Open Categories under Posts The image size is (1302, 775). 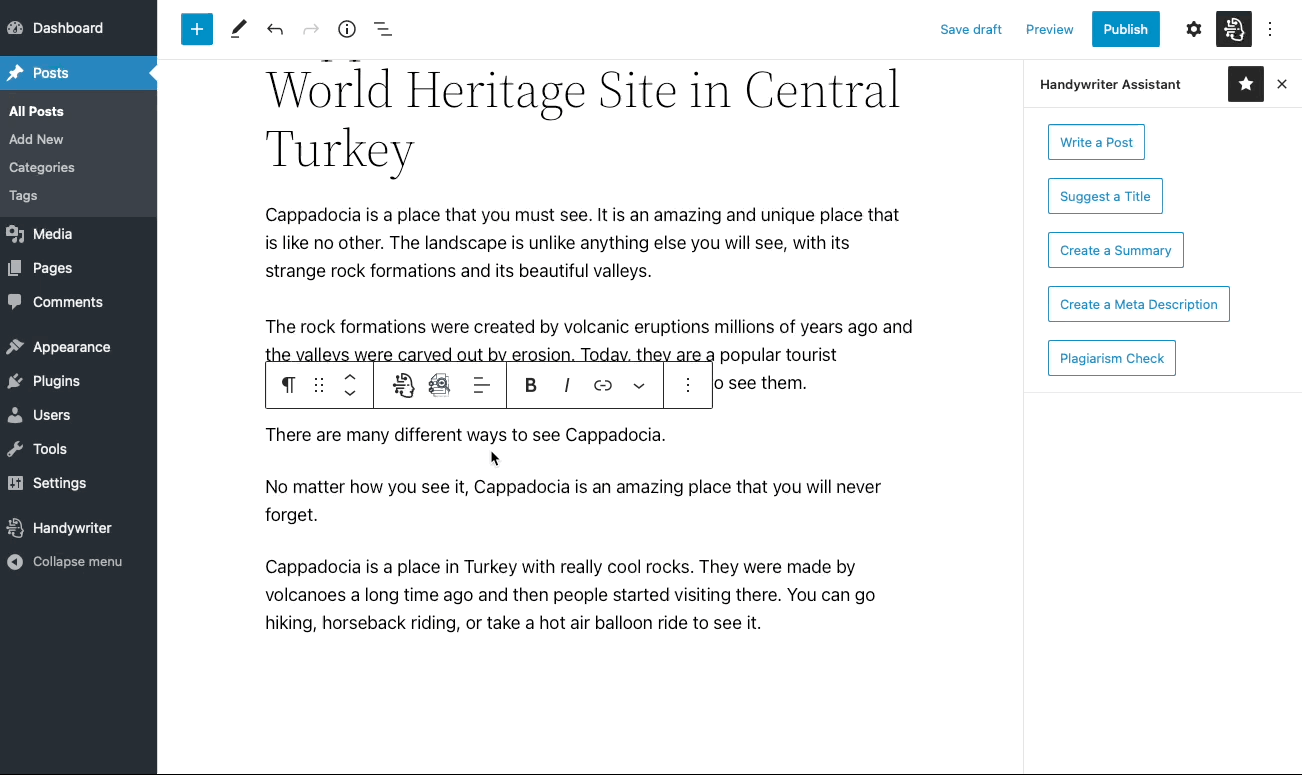click(x=42, y=167)
